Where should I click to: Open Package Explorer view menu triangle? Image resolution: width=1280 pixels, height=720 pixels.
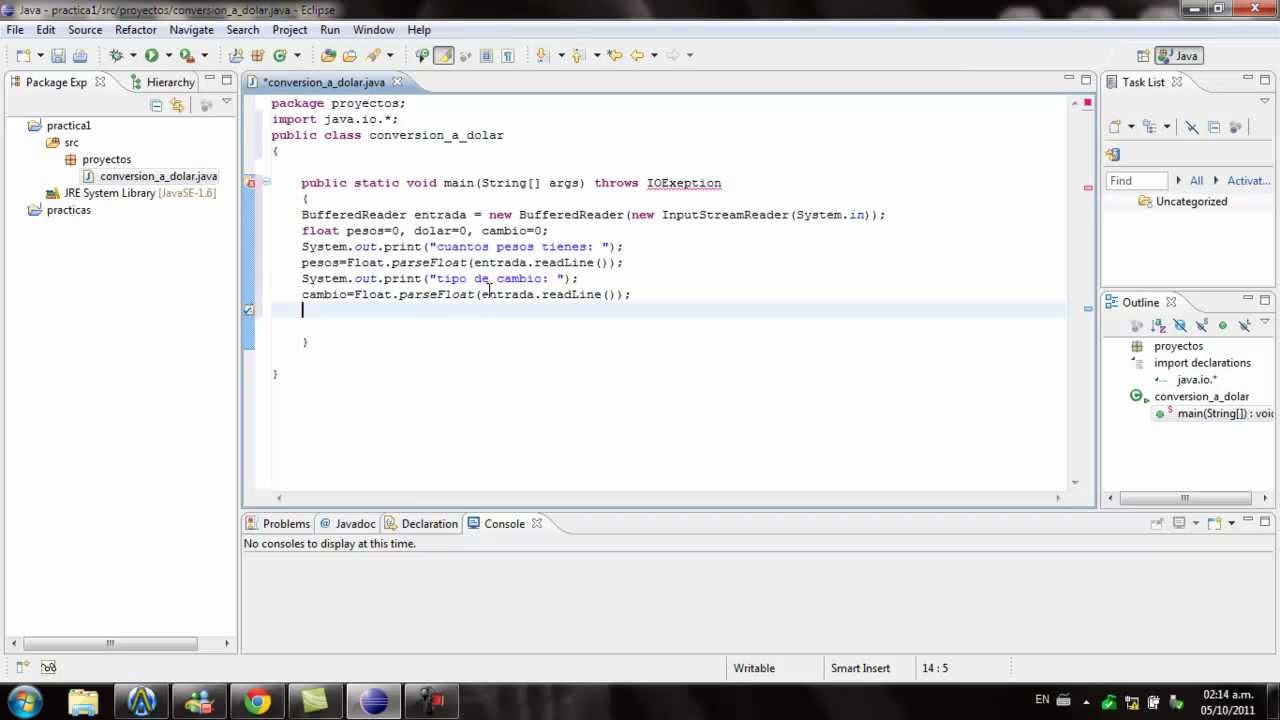pyautogui.click(x=227, y=103)
